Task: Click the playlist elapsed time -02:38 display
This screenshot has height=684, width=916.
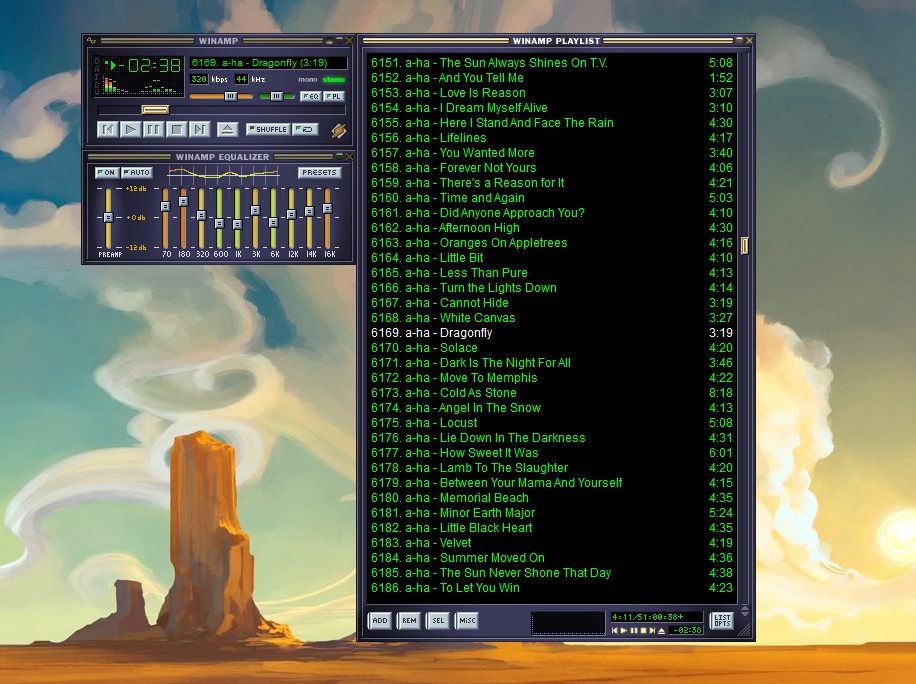Action: click(x=686, y=630)
